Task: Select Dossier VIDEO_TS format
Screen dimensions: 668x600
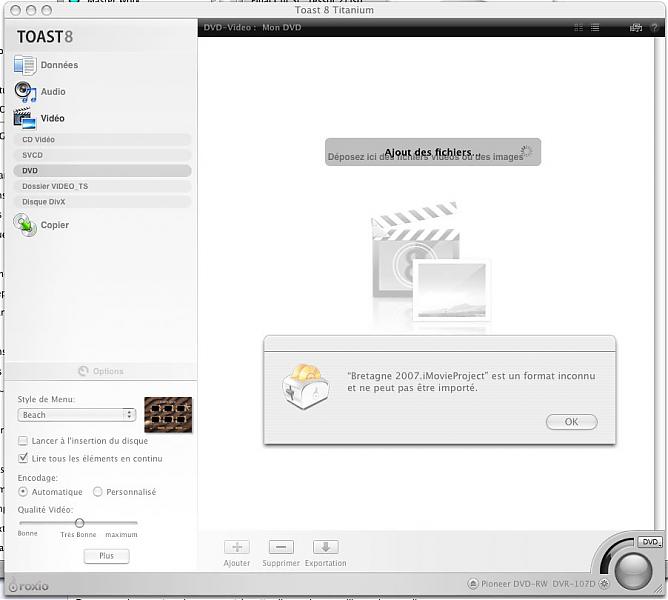Action: [x=102, y=186]
